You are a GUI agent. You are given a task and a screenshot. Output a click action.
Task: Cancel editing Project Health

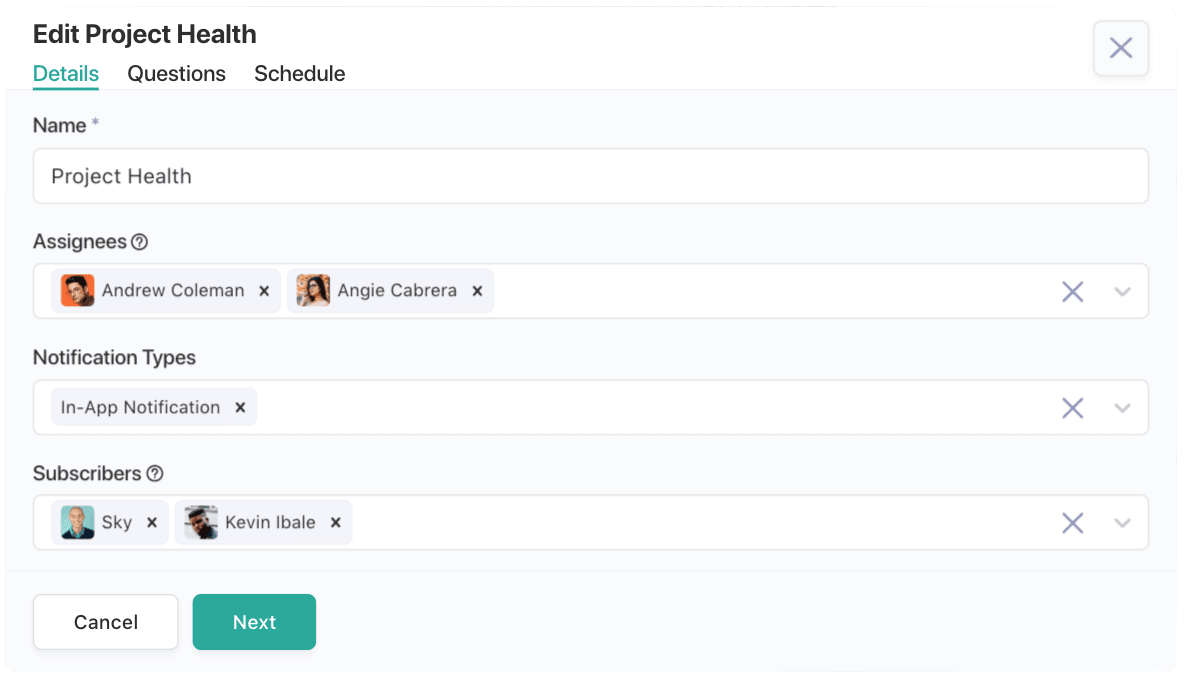pos(105,622)
